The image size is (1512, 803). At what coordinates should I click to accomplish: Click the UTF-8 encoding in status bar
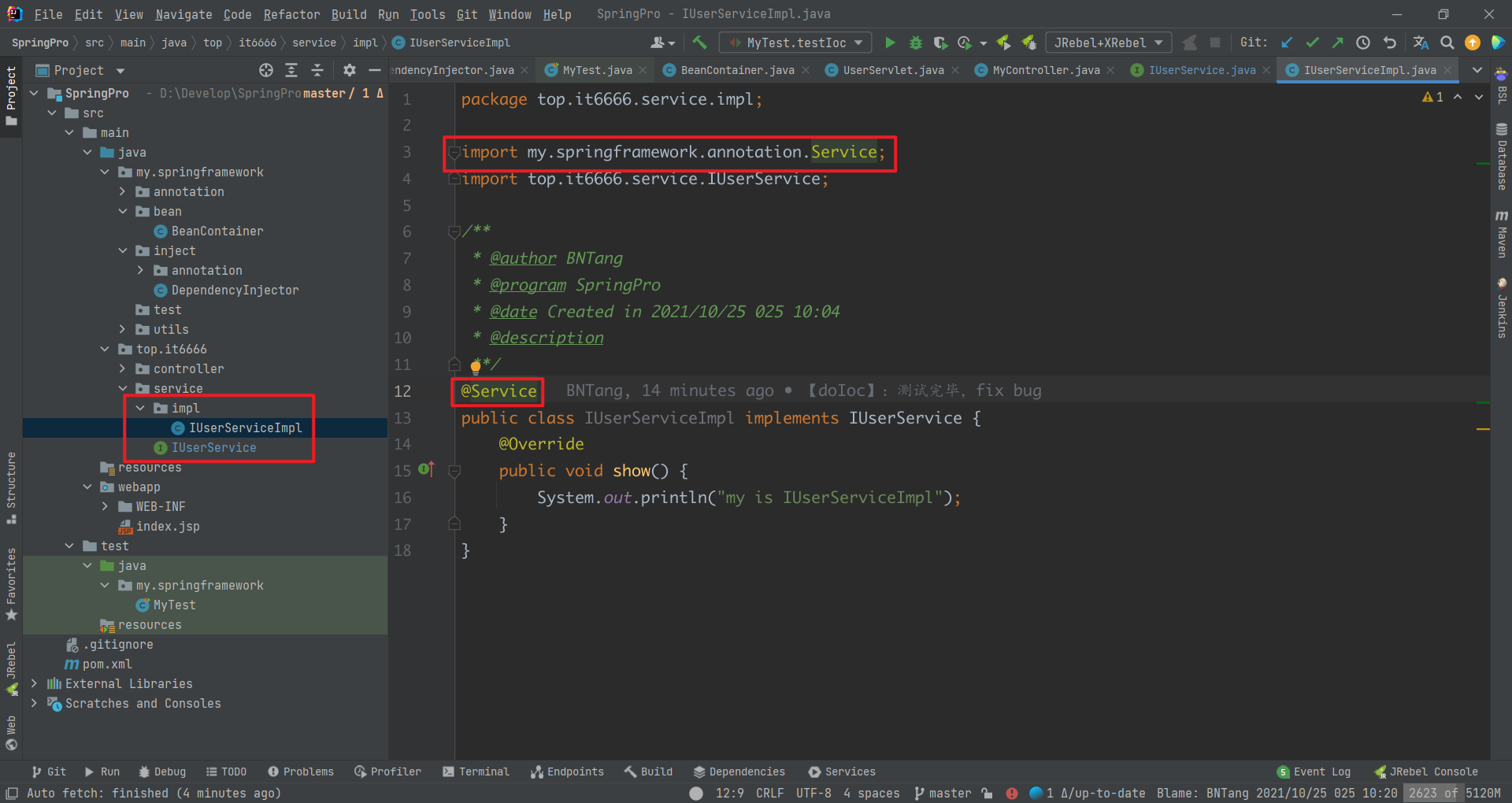(813, 793)
